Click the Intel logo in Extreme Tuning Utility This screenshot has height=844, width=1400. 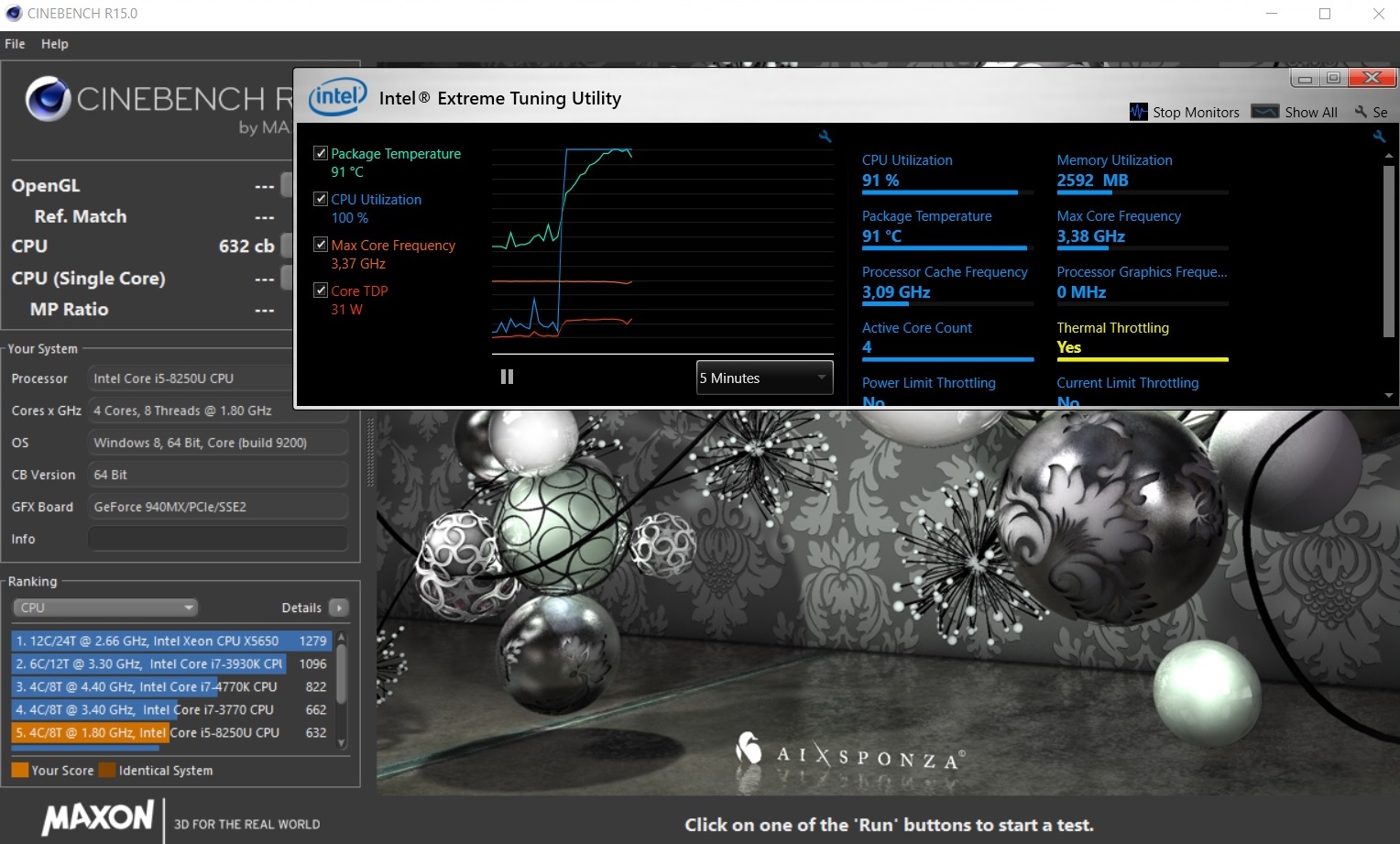(336, 97)
